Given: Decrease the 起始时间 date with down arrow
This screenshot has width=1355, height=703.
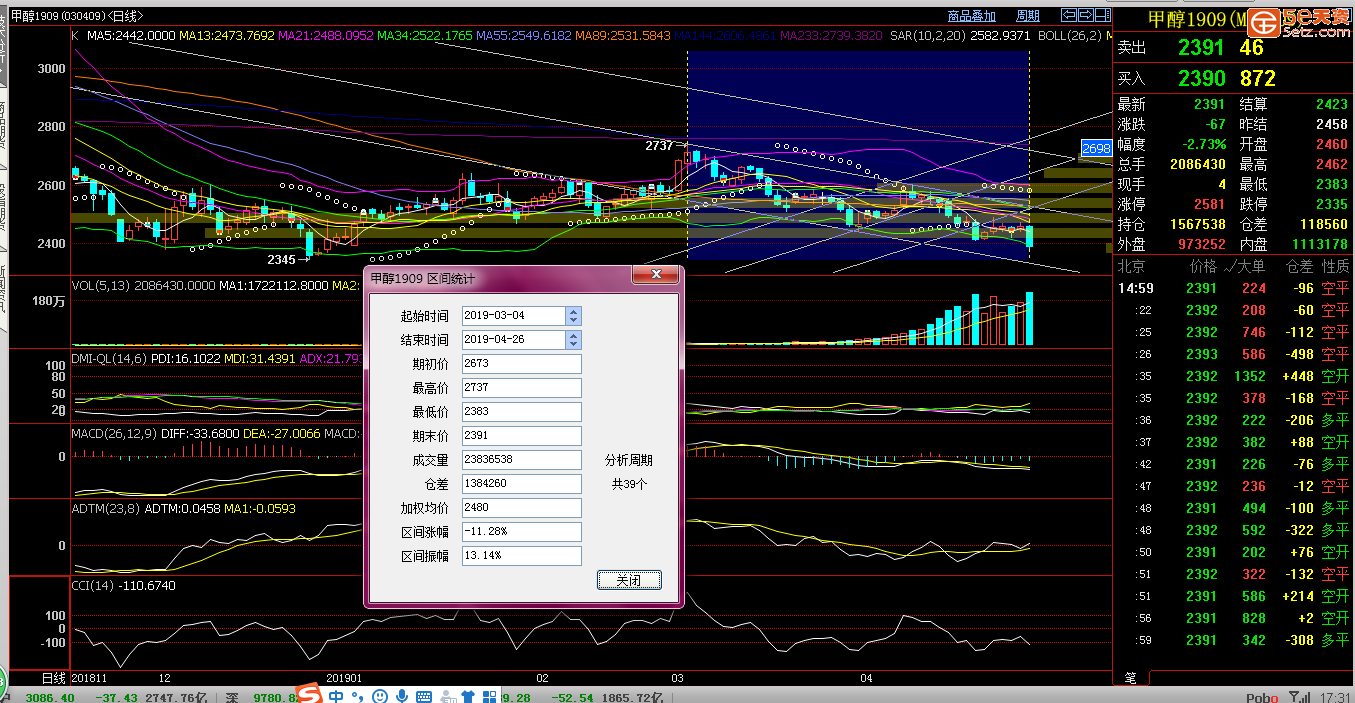Looking at the screenshot, I should (573, 320).
